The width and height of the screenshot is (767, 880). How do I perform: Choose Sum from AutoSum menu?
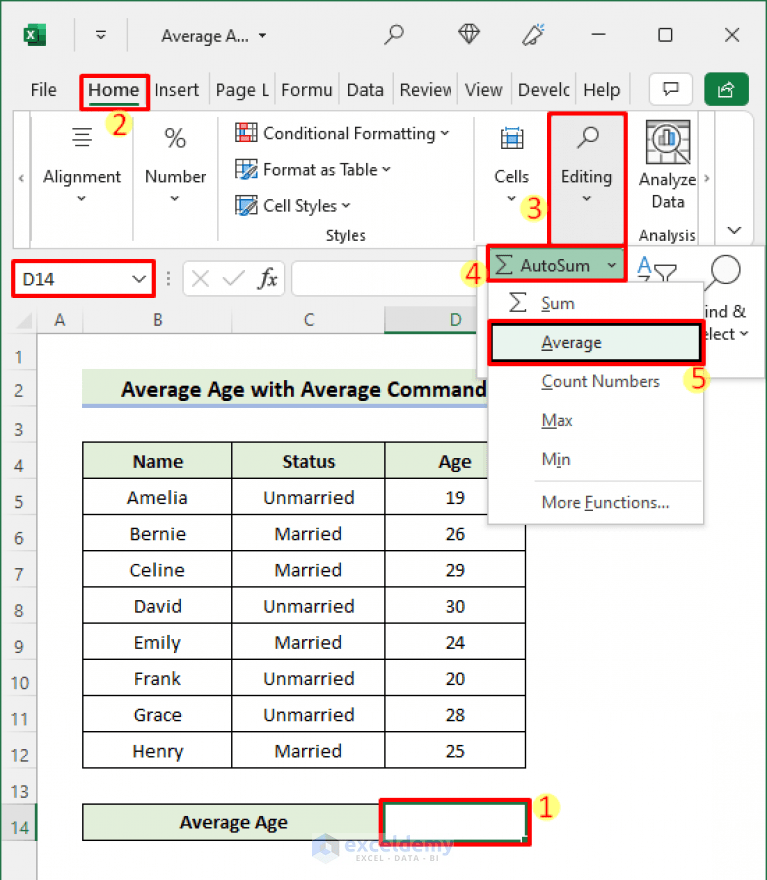(x=595, y=303)
